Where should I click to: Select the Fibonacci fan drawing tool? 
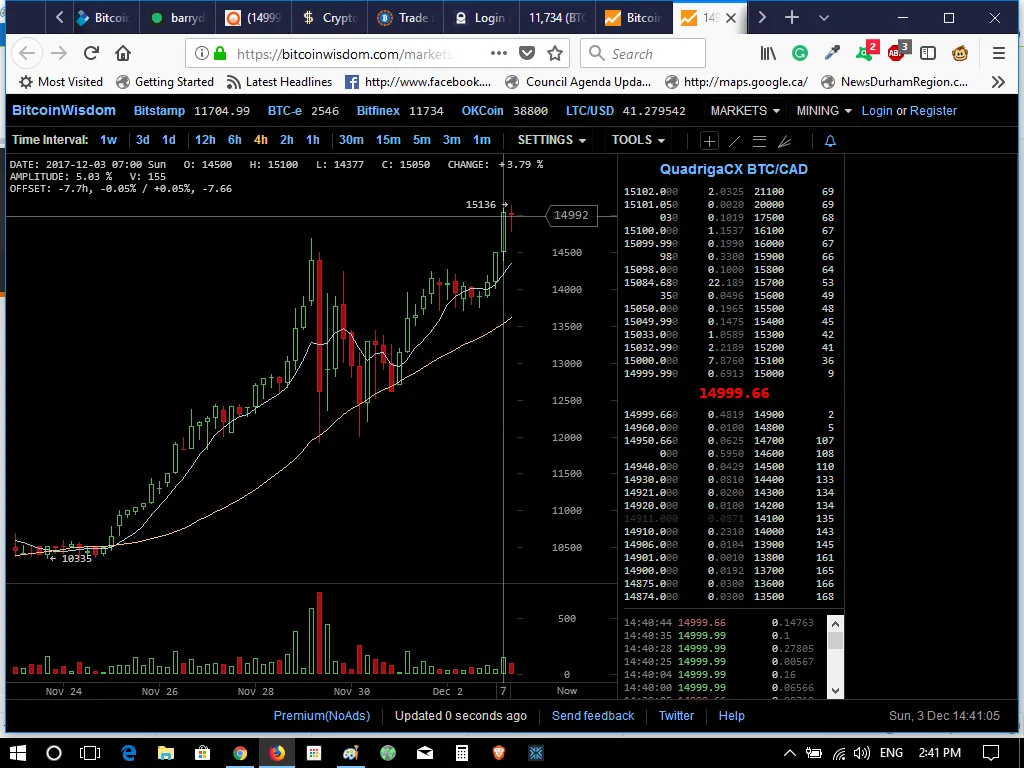pos(784,140)
